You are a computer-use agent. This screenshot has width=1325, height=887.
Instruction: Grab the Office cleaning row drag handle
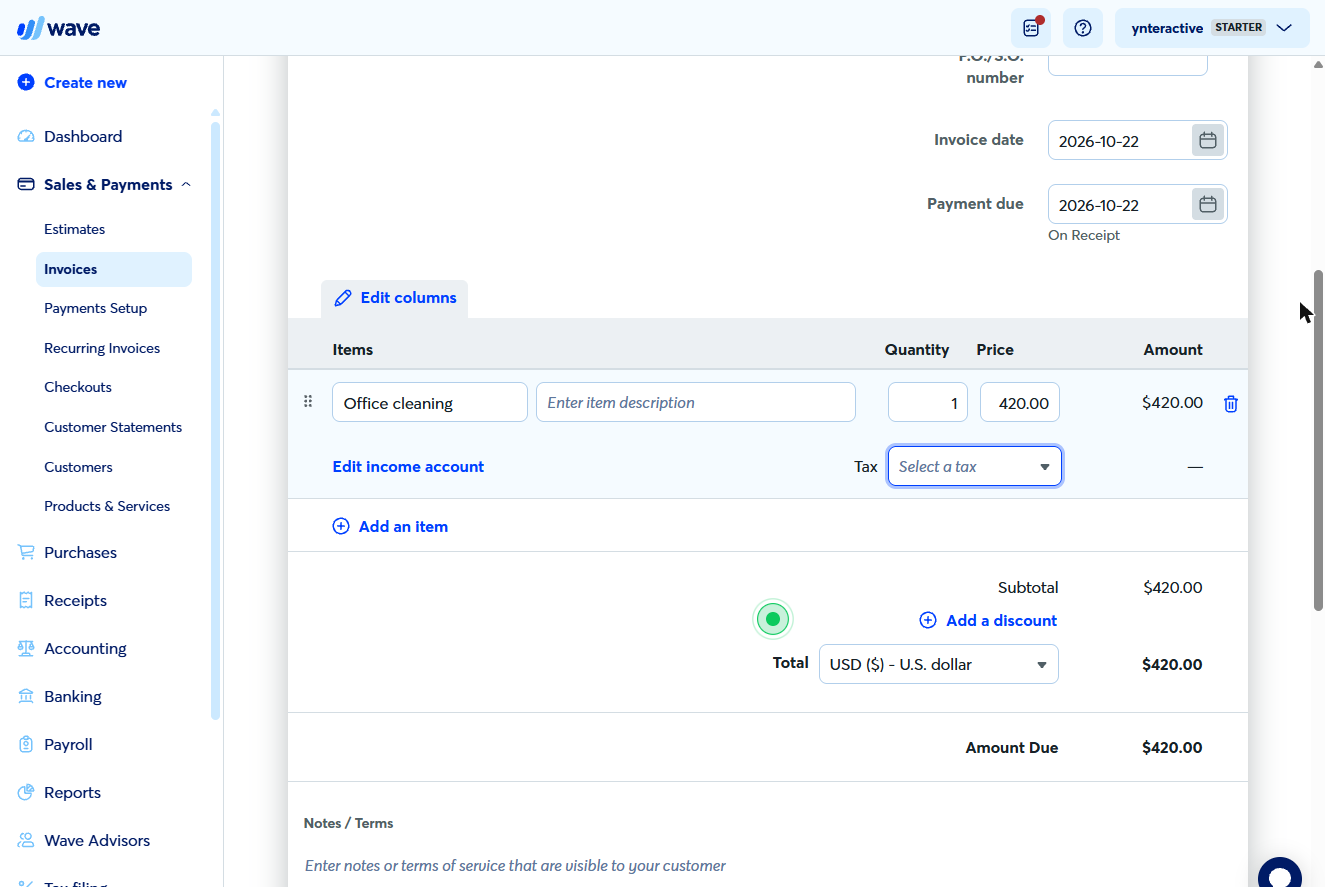click(x=308, y=402)
